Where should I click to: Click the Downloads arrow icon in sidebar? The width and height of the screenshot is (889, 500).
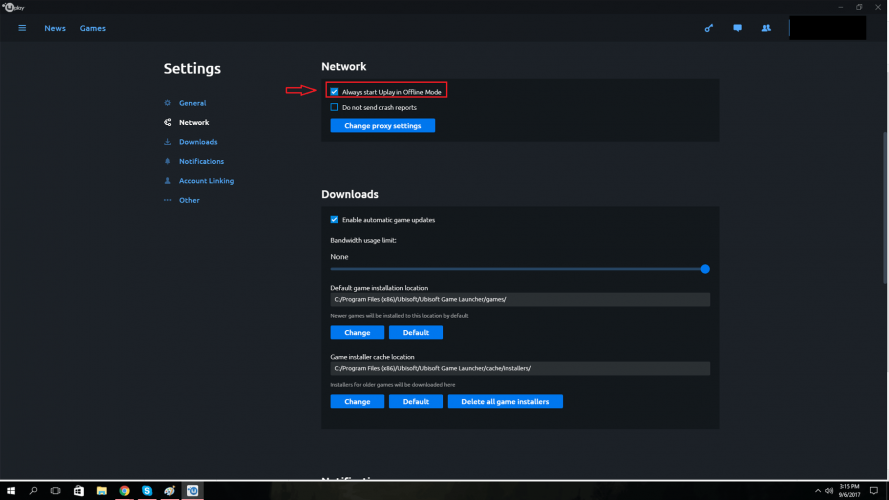pos(167,142)
